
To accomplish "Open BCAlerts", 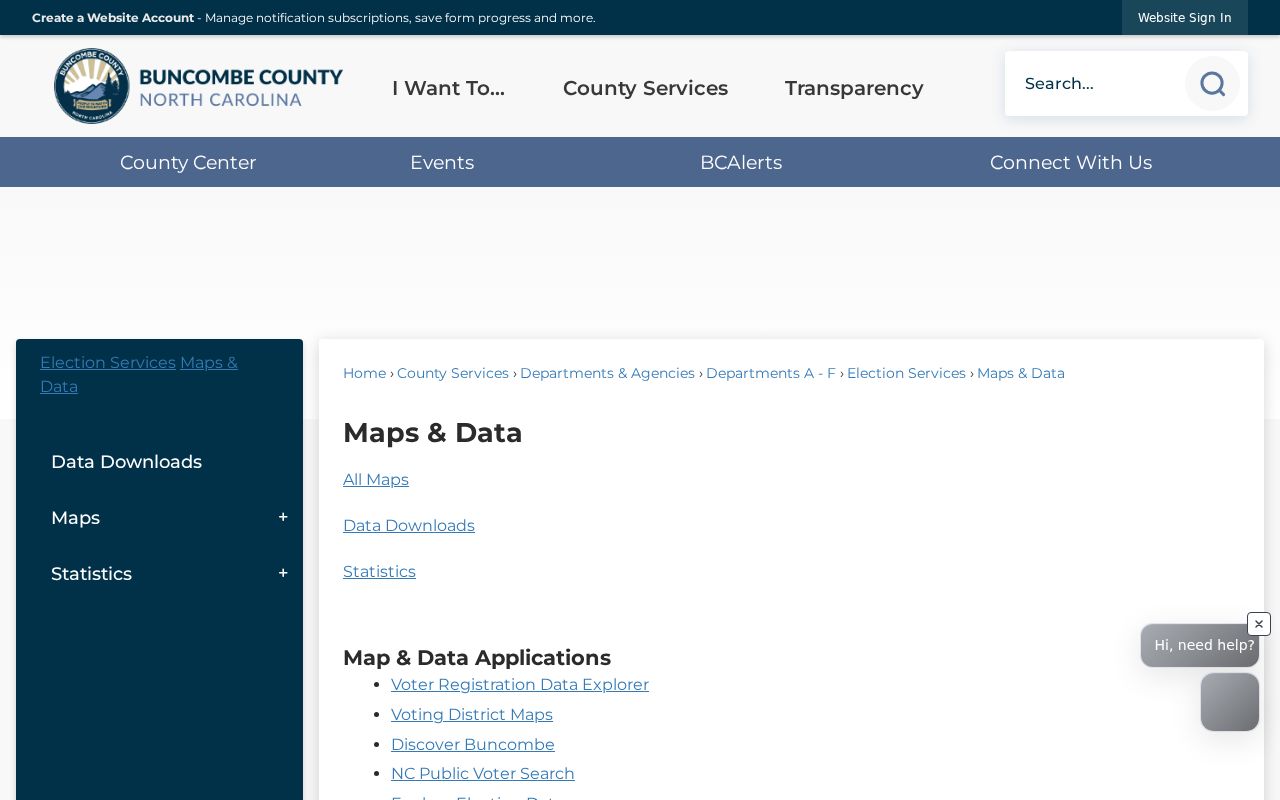I will [741, 162].
